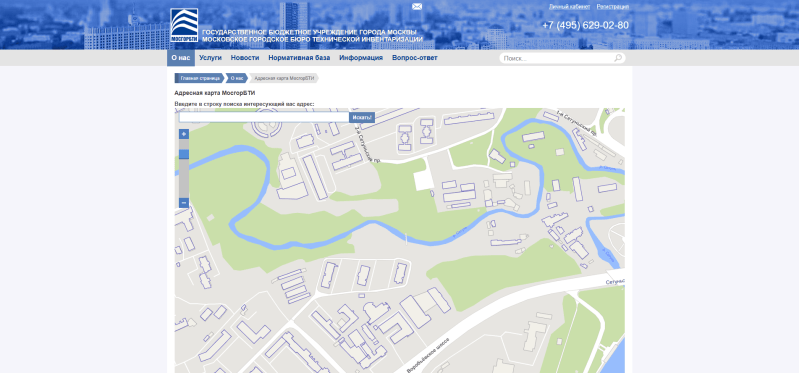Viewport: 799px width, 373px height.
Task: Click the site search "Поиск..." field
Action: click(557, 58)
